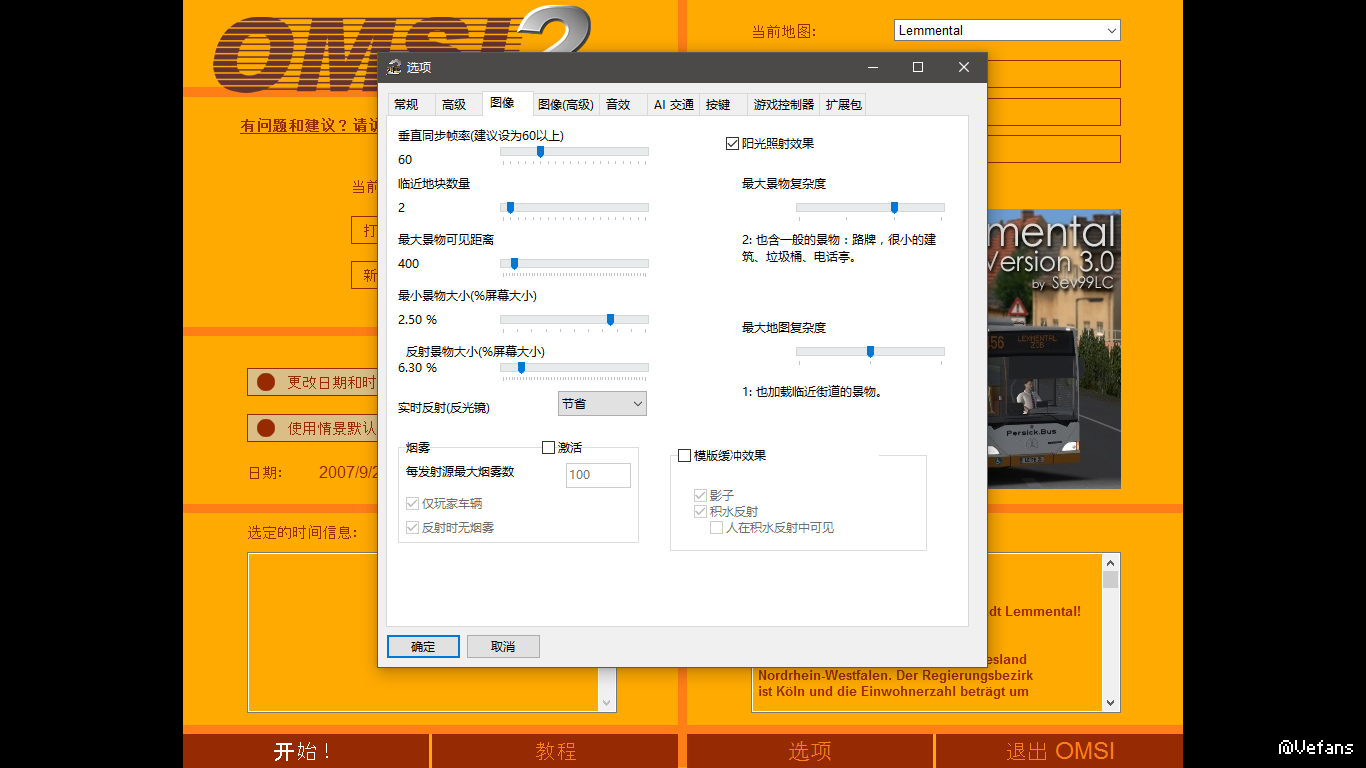Click the 更改日期和时 button in main menu

(x=313, y=382)
